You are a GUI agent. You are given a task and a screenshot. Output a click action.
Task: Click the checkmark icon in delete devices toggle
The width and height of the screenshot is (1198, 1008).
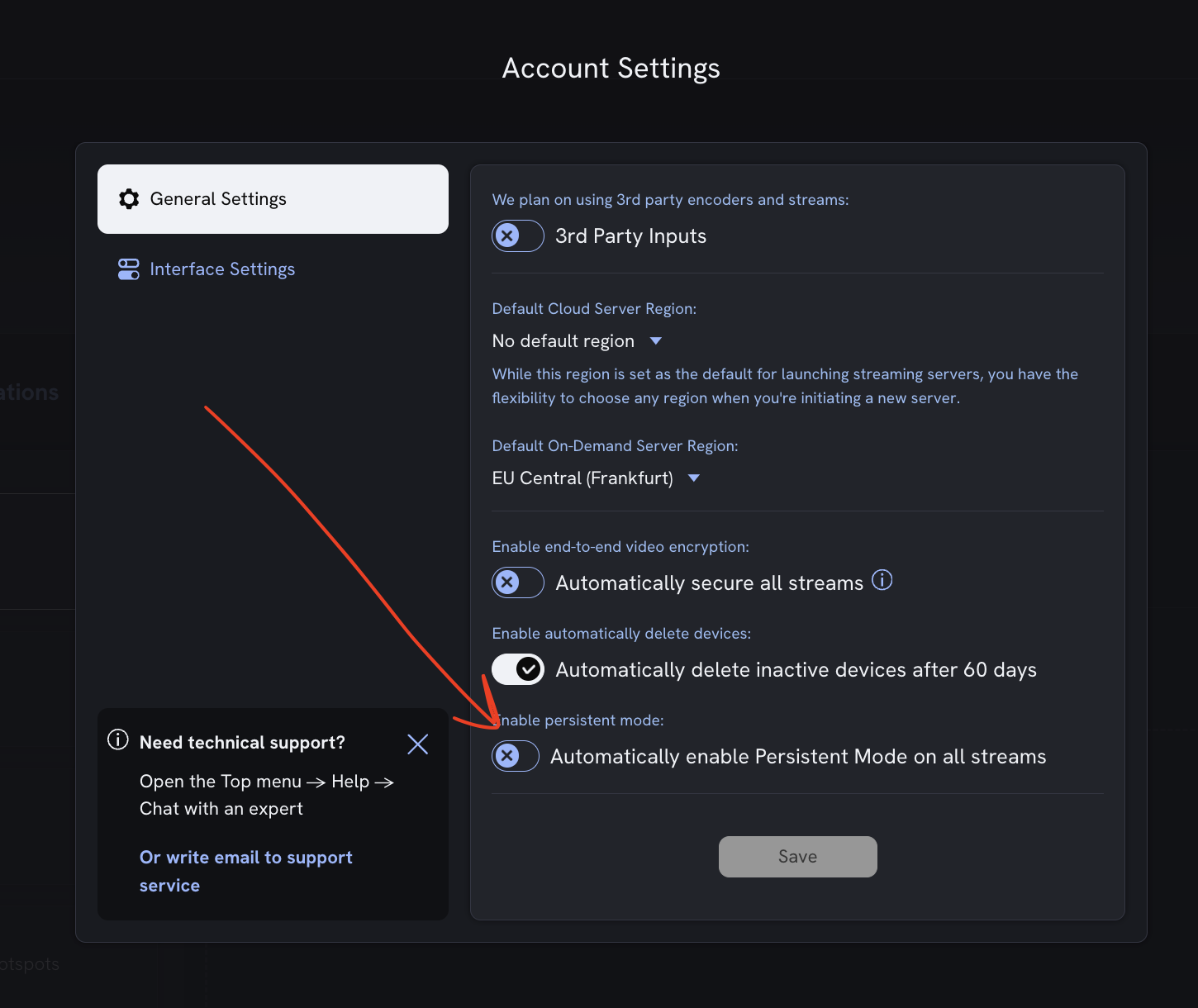(x=530, y=669)
